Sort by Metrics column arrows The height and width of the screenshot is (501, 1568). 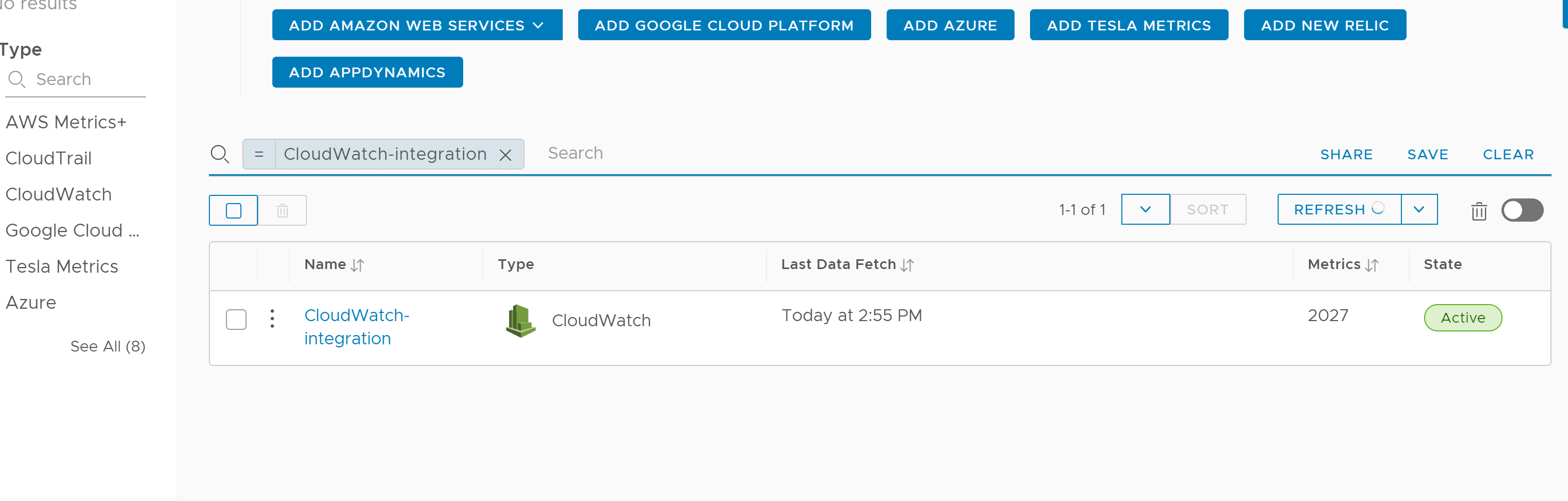(1371, 265)
